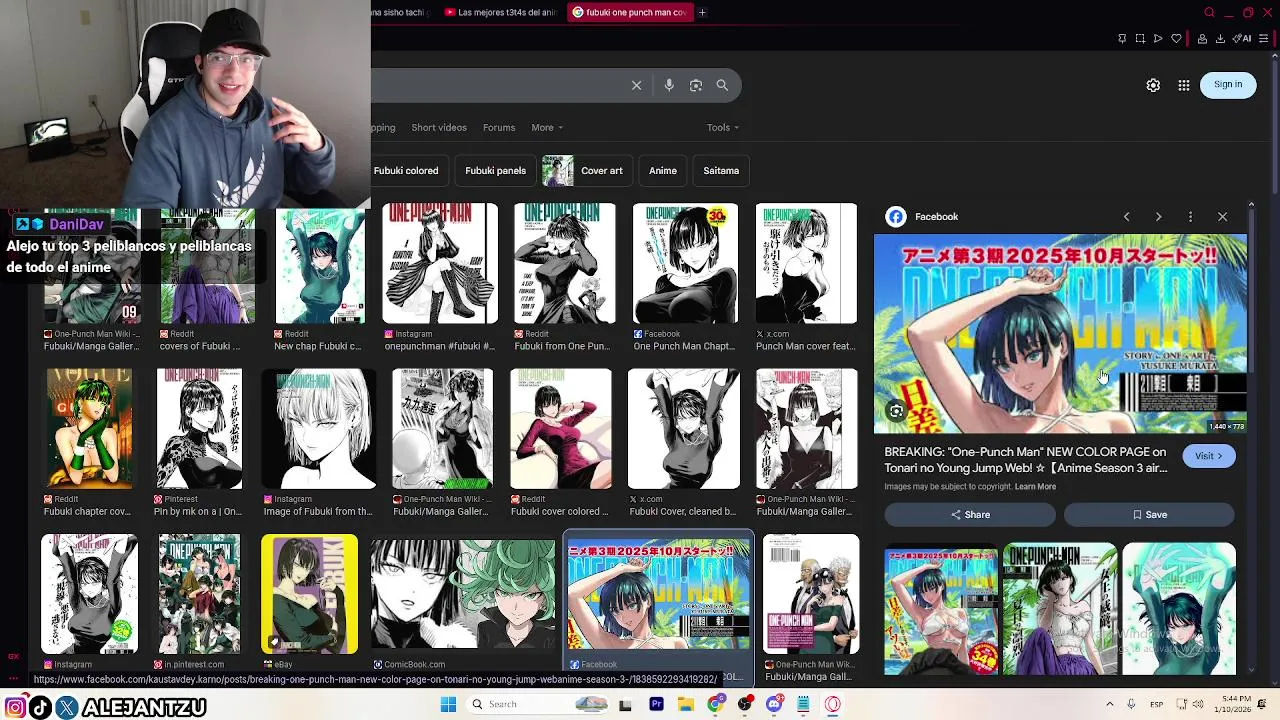The image size is (1280, 720).
Task: Share the previewed image
Action: 970,515
